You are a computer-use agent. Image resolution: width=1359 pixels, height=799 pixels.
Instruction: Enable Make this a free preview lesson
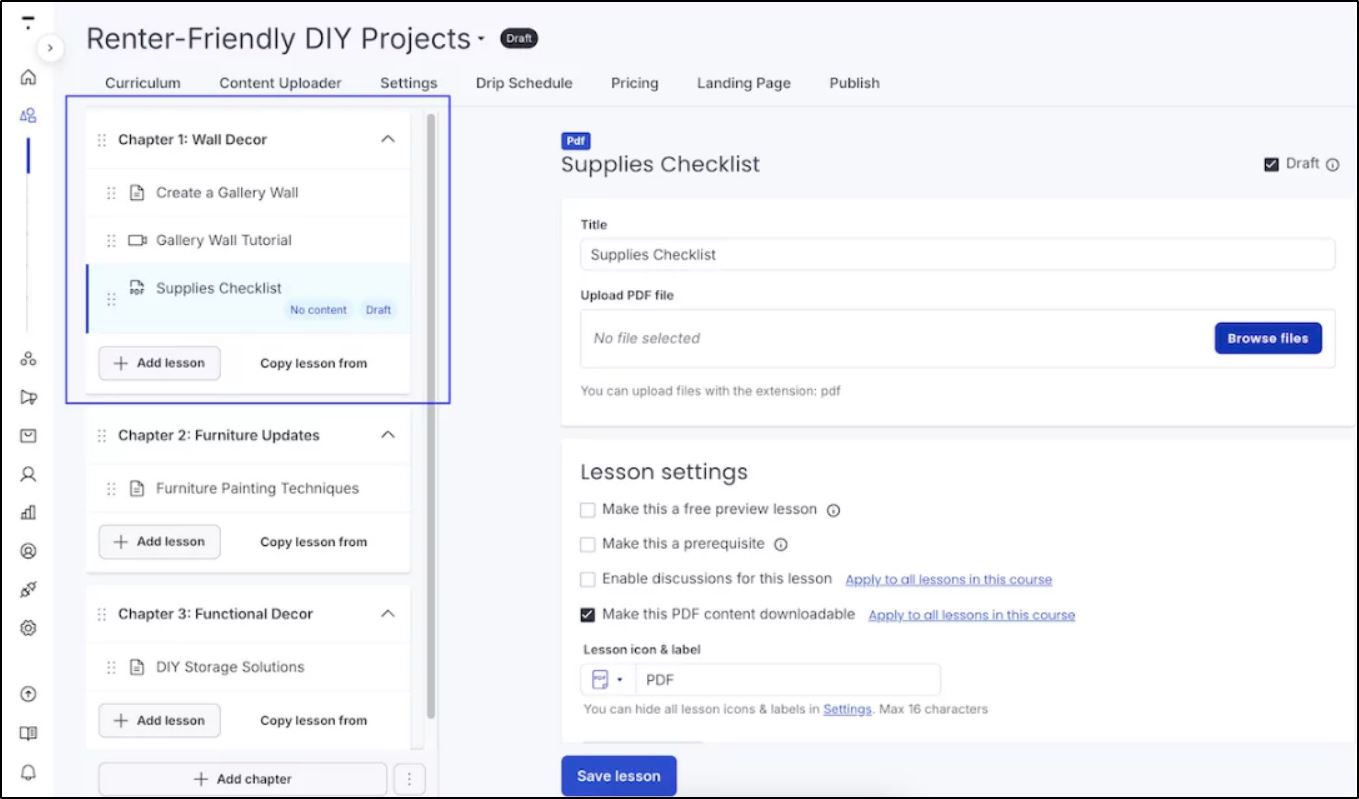[588, 510]
